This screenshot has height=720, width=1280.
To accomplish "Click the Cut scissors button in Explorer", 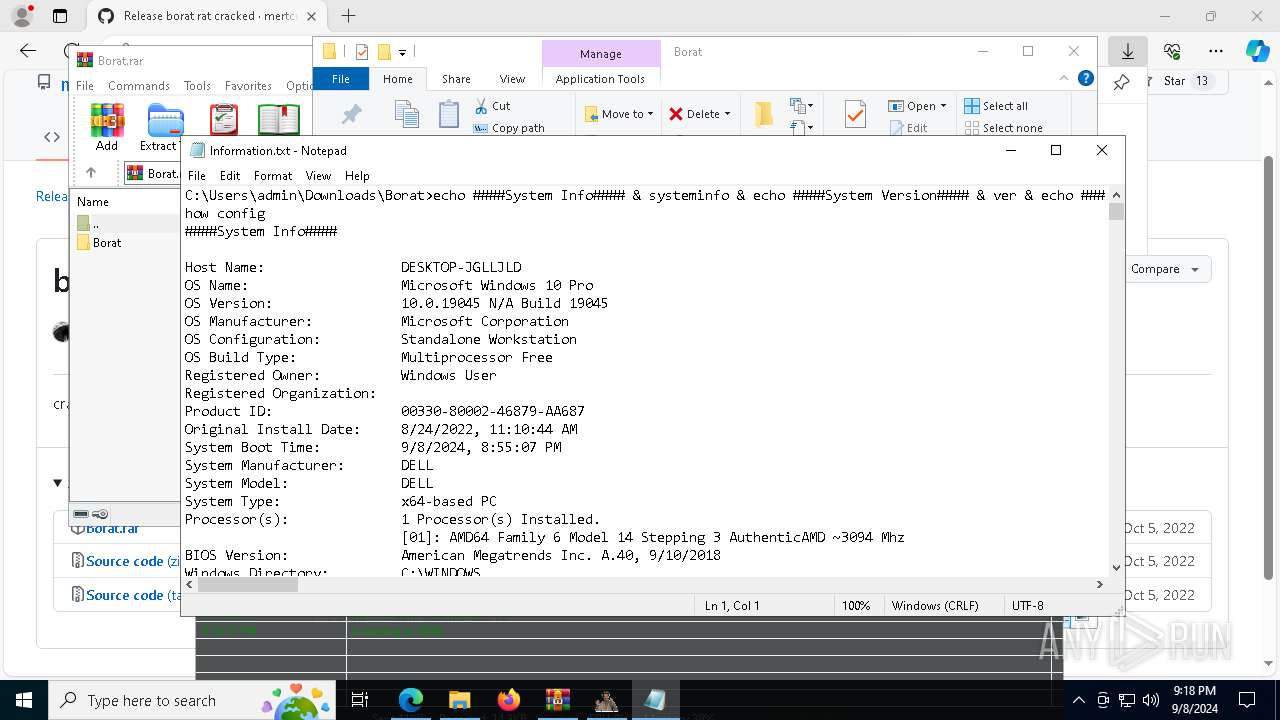I will 492,106.
